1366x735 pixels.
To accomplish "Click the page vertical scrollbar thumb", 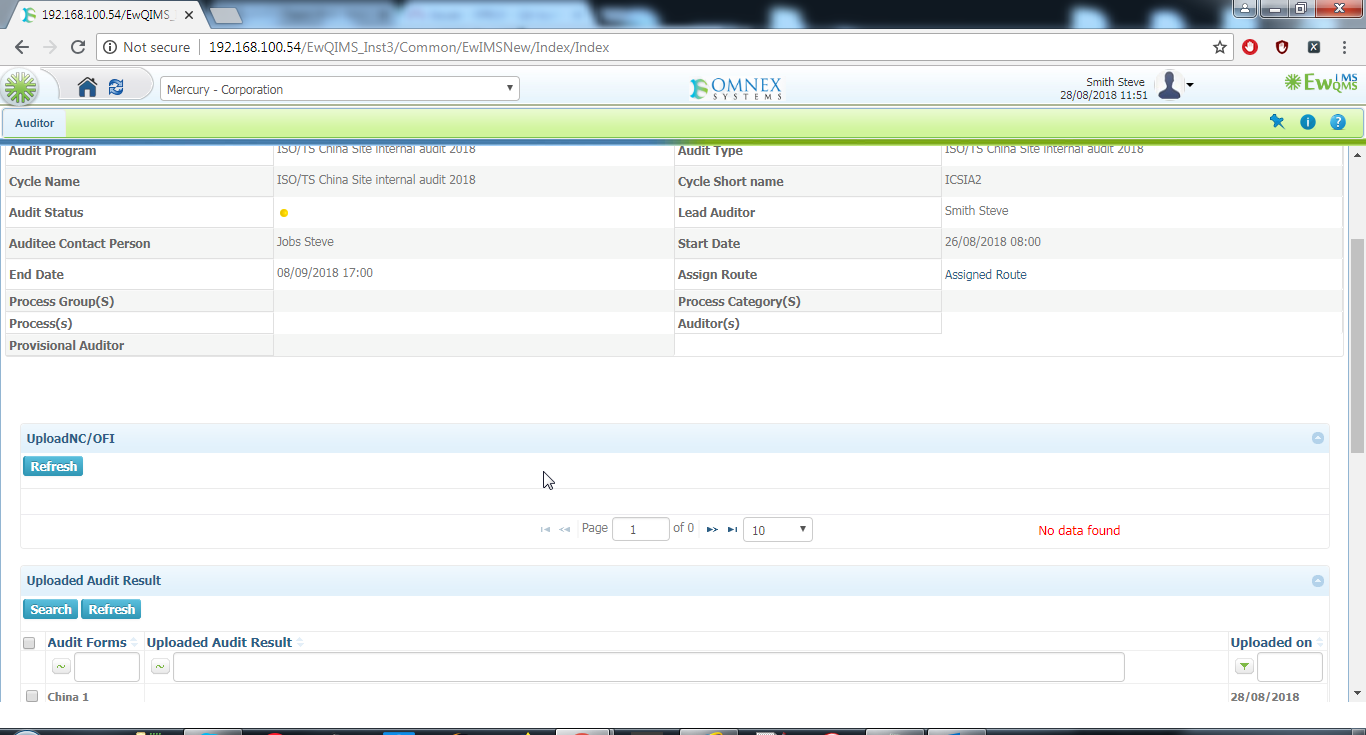I will click(1357, 345).
